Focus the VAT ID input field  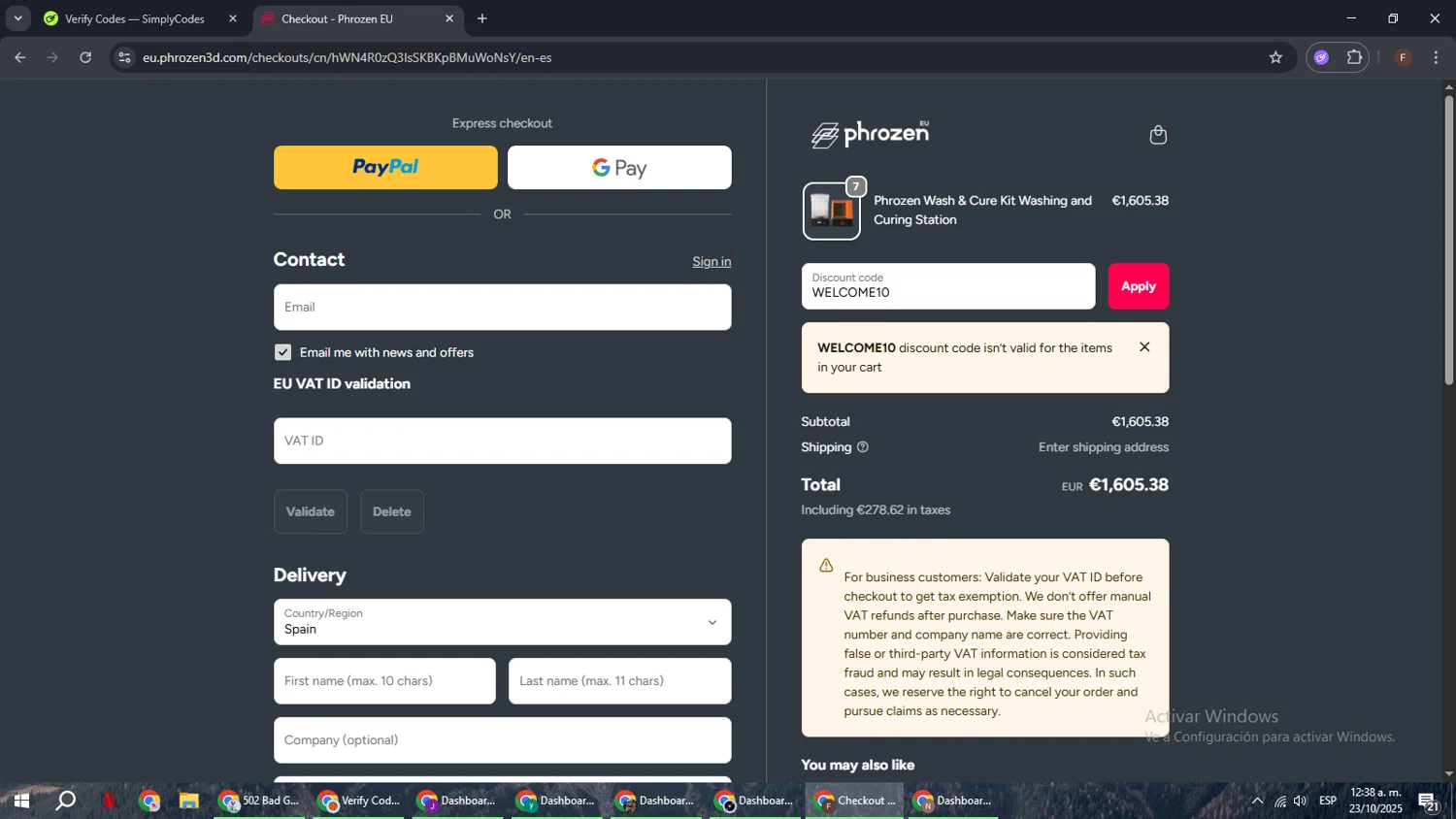[x=502, y=441]
